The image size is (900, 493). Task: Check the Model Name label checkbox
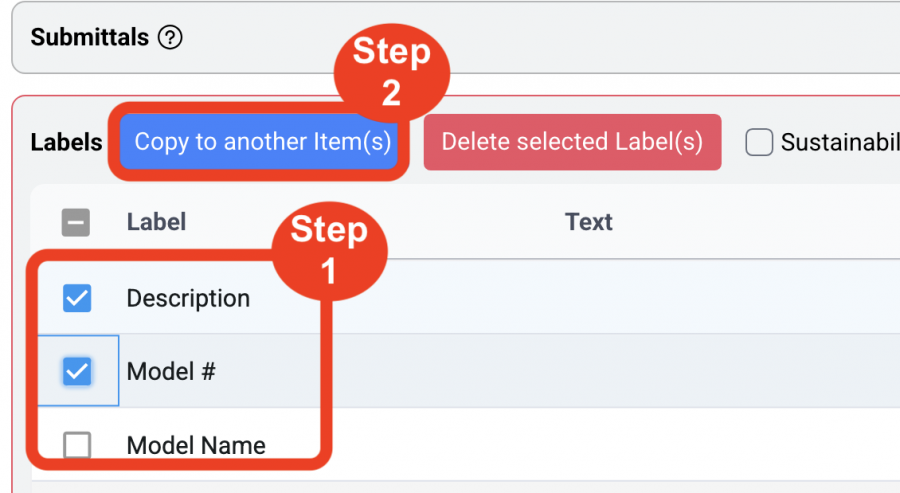[x=77, y=445]
